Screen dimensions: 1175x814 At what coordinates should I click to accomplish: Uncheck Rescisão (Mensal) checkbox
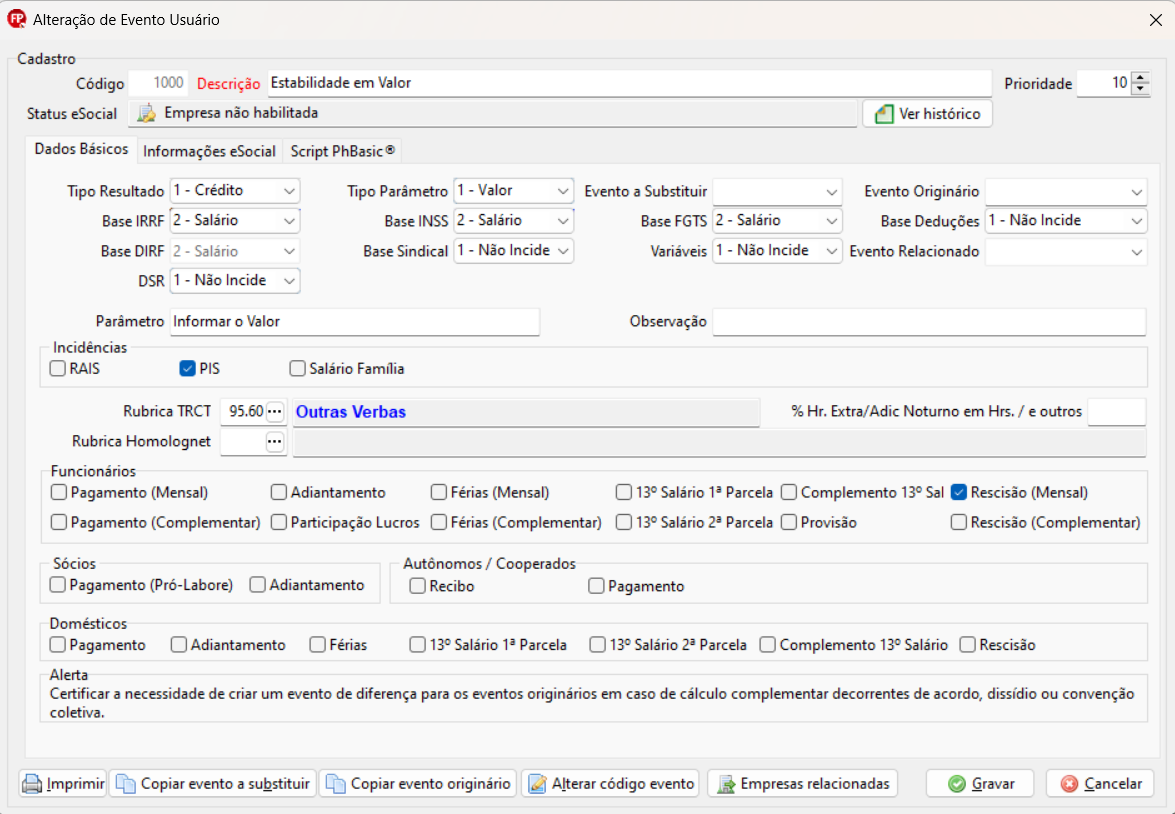point(958,492)
